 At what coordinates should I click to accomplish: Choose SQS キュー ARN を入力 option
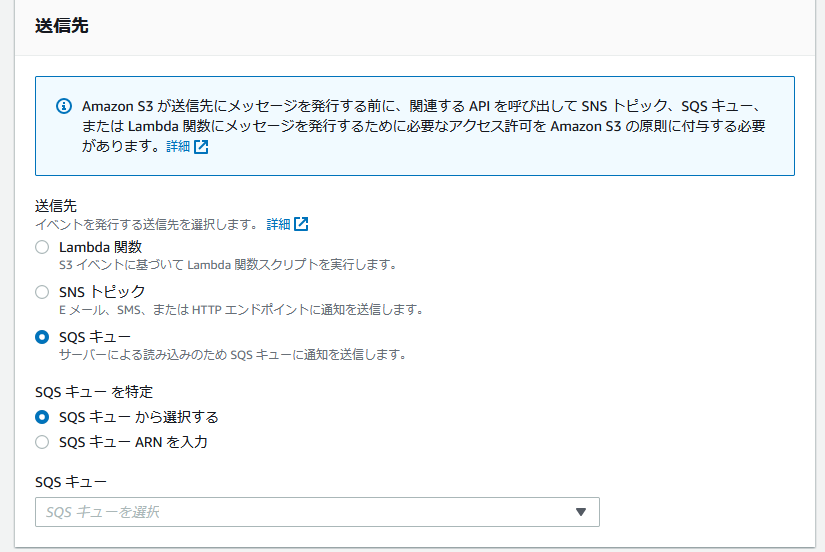coord(42,442)
